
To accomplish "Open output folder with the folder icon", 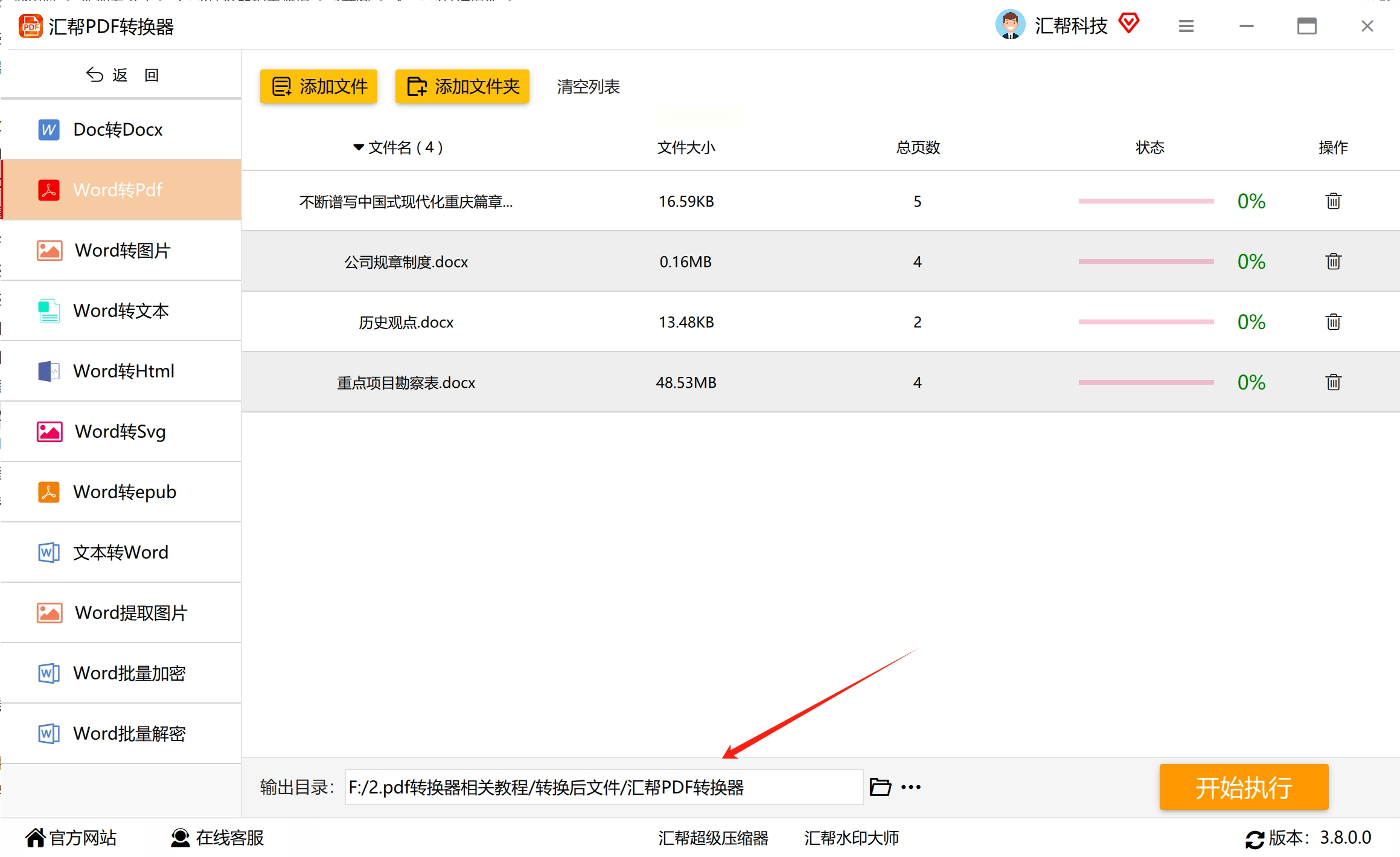I will (x=880, y=787).
